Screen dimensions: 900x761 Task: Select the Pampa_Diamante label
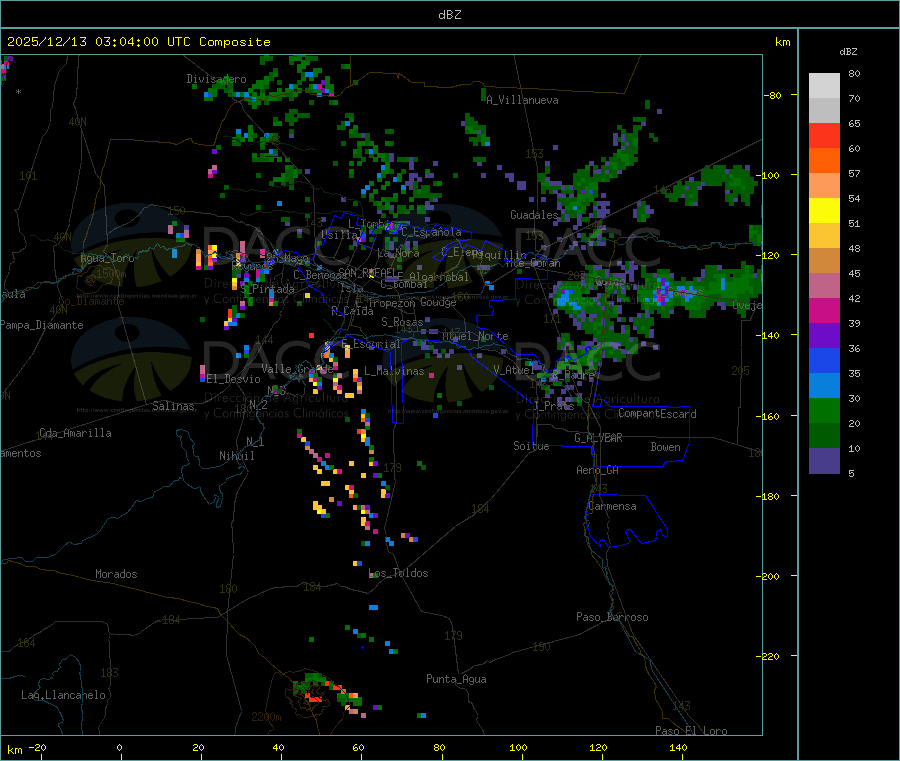click(x=42, y=325)
